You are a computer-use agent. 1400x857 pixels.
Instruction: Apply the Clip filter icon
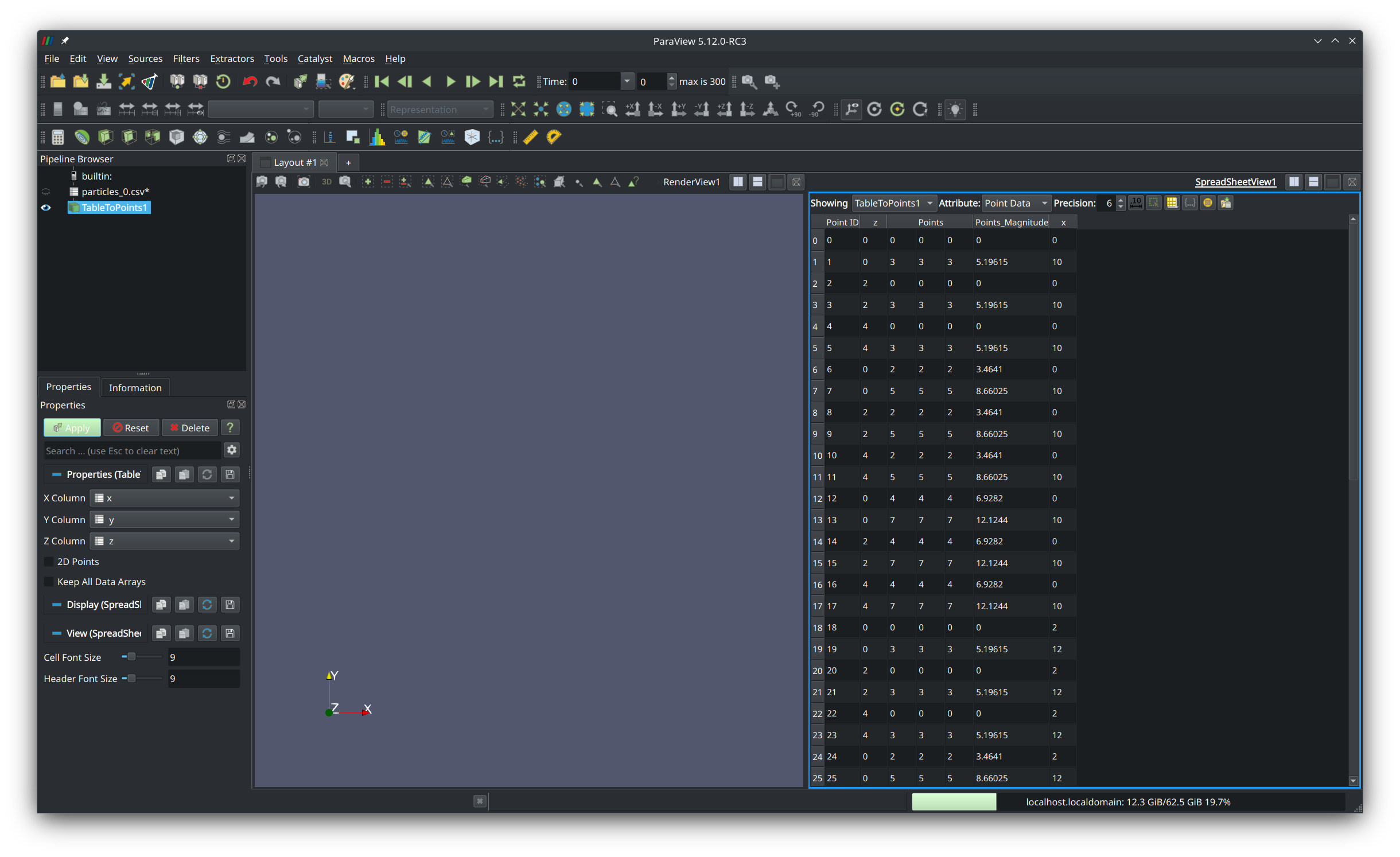point(105,137)
